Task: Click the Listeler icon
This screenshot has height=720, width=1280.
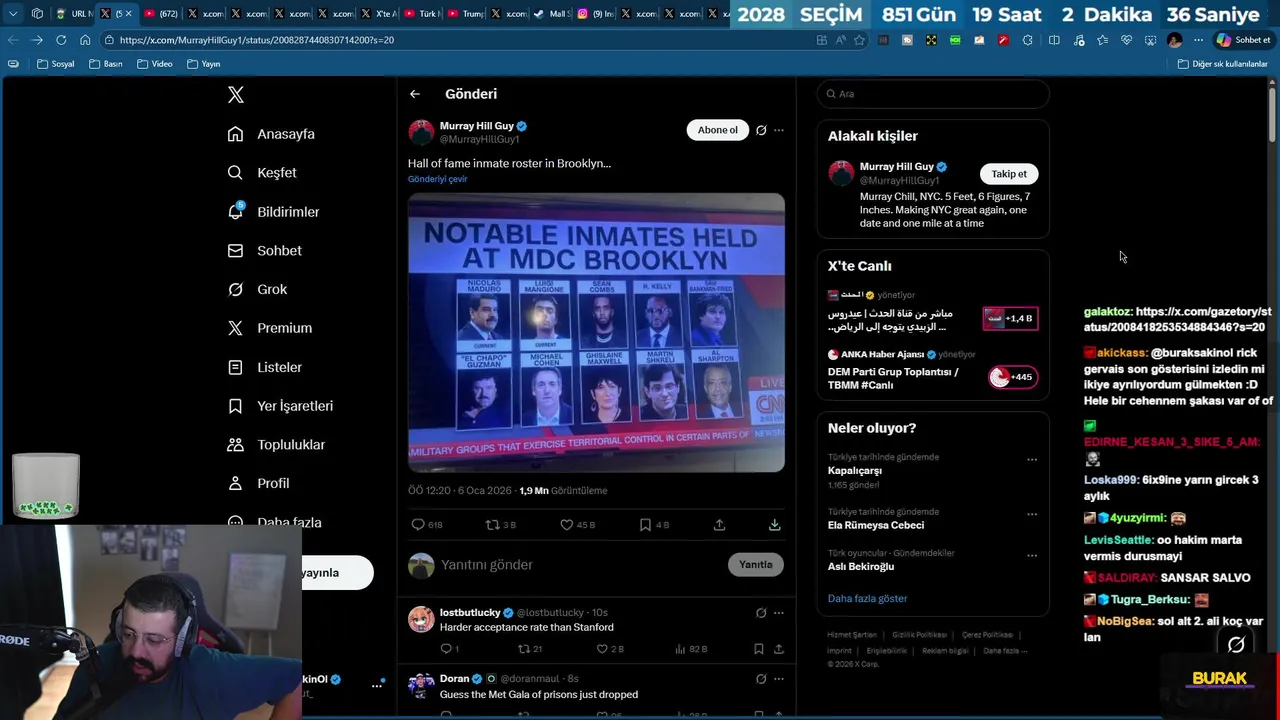Action: (x=235, y=367)
